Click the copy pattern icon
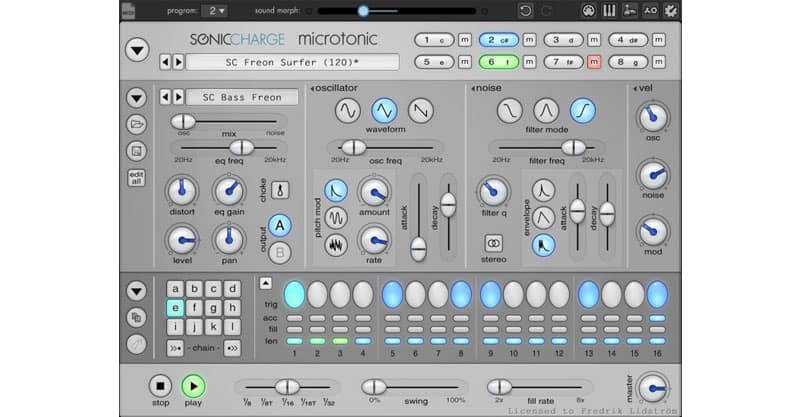The image size is (800, 417). [136, 317]
